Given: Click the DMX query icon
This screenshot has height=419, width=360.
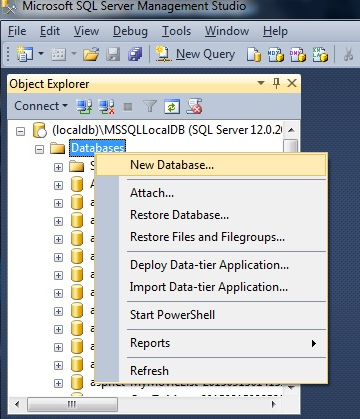Looking at the screenshot, I should pyautogui.click(x=298, y=54).
